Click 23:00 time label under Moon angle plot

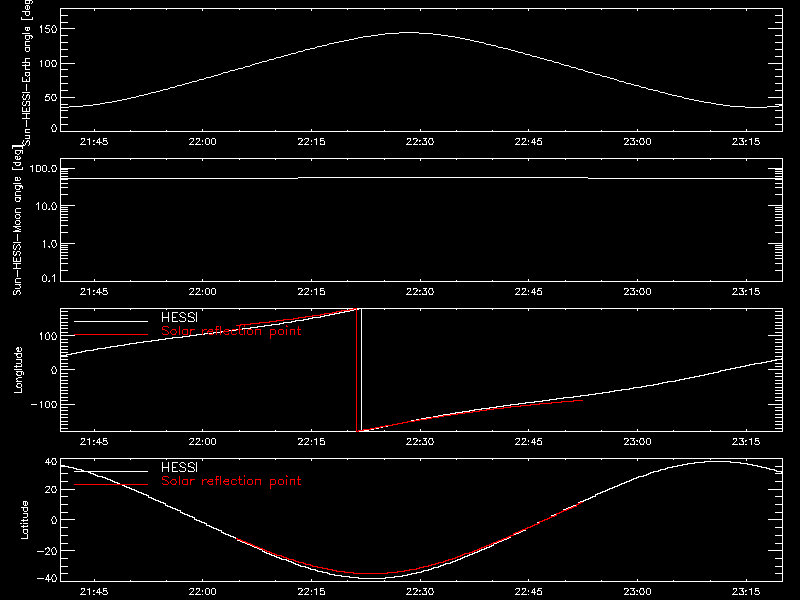click(637, 292)
